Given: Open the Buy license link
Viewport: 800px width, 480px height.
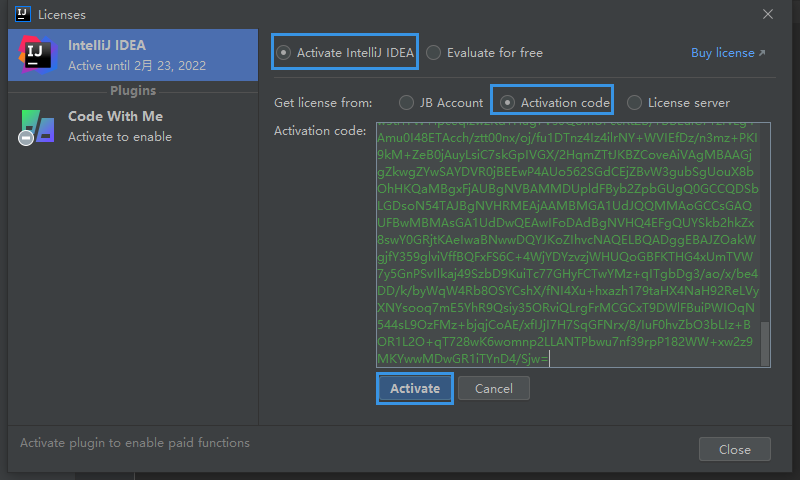Looking at the screenshot, I should 722,53.
